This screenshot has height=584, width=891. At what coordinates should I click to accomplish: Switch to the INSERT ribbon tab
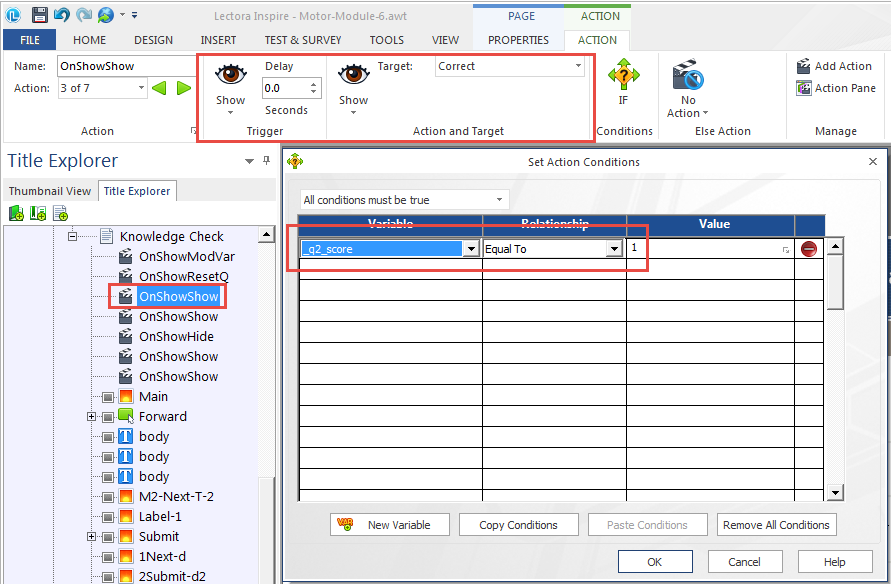[218, 40]
